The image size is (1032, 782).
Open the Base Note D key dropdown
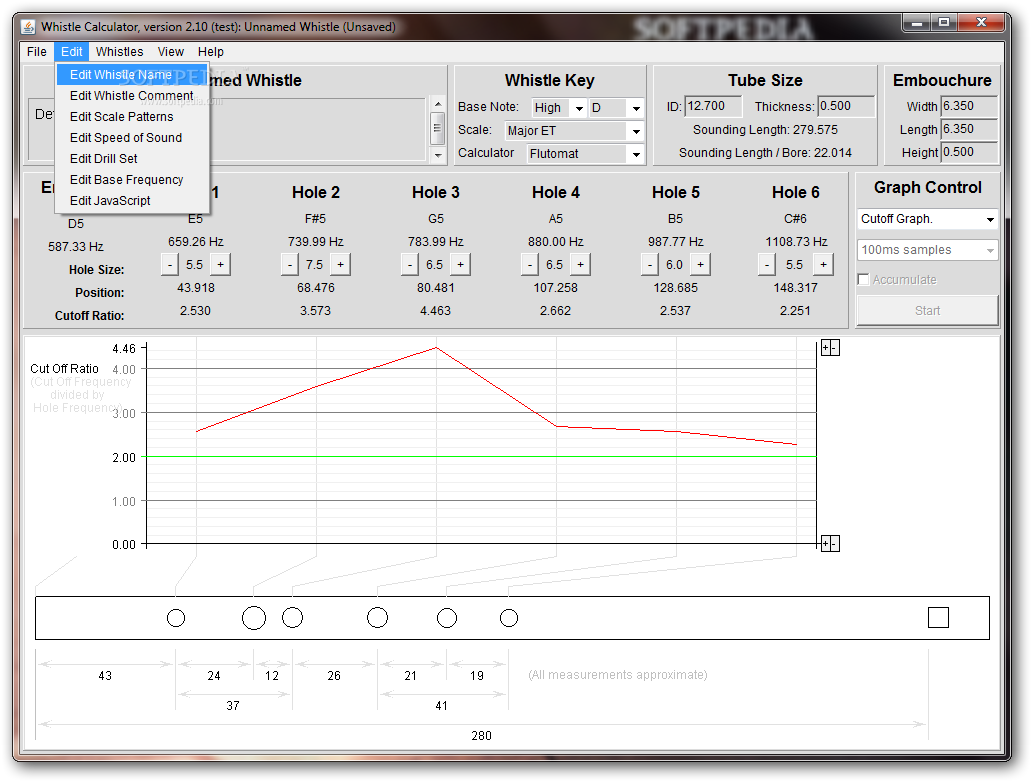616,108
